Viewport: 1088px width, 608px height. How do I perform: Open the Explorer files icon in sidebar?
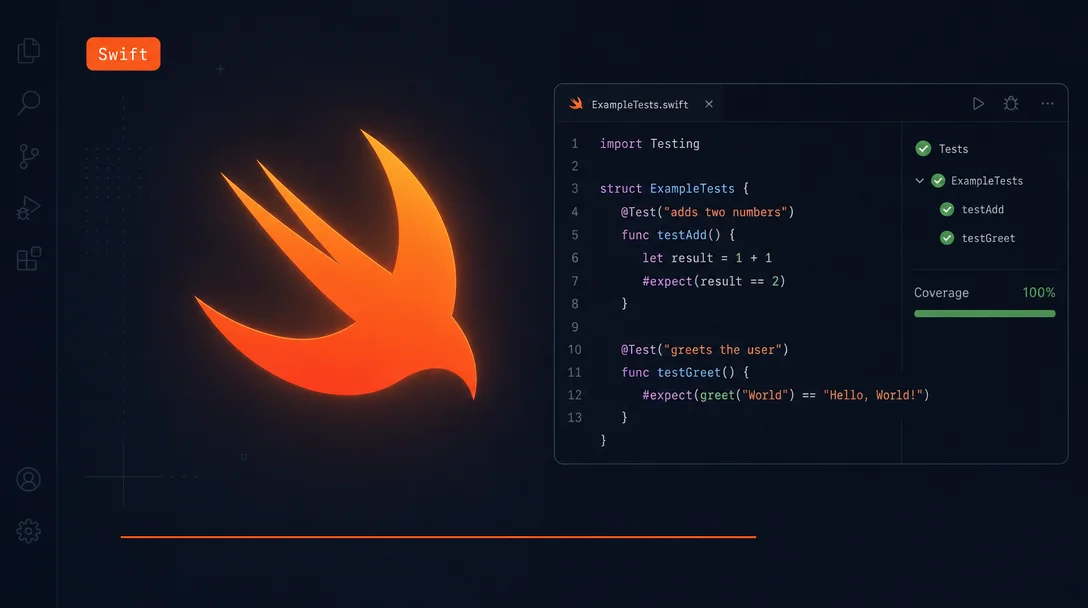(x=28, y=51)
